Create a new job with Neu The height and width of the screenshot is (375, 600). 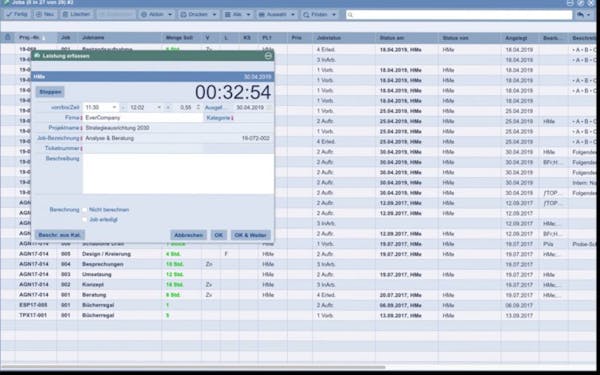click(x=45, y=15)
